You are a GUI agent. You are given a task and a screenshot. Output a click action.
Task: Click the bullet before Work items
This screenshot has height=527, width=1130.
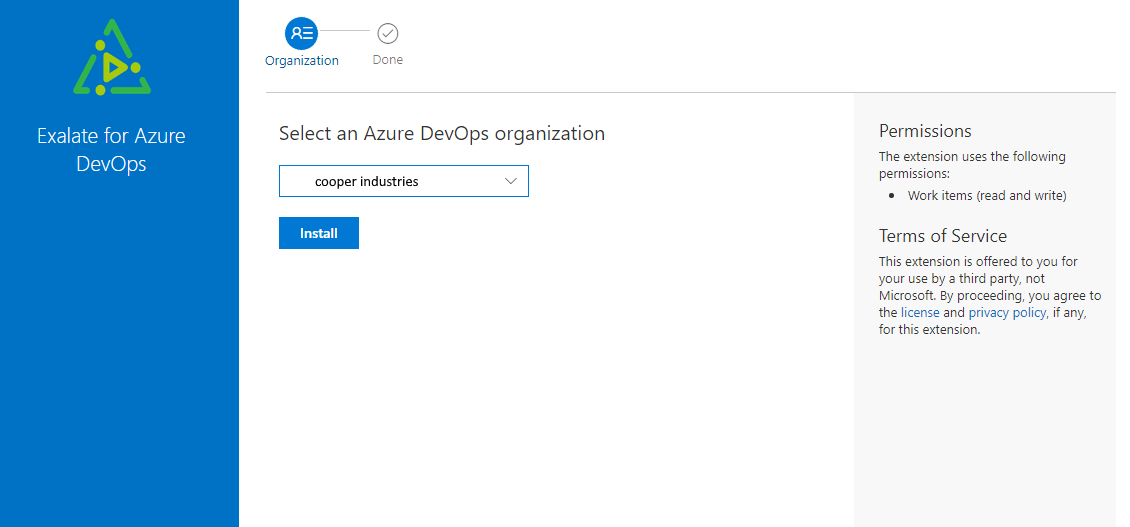[x=891, y=196]
